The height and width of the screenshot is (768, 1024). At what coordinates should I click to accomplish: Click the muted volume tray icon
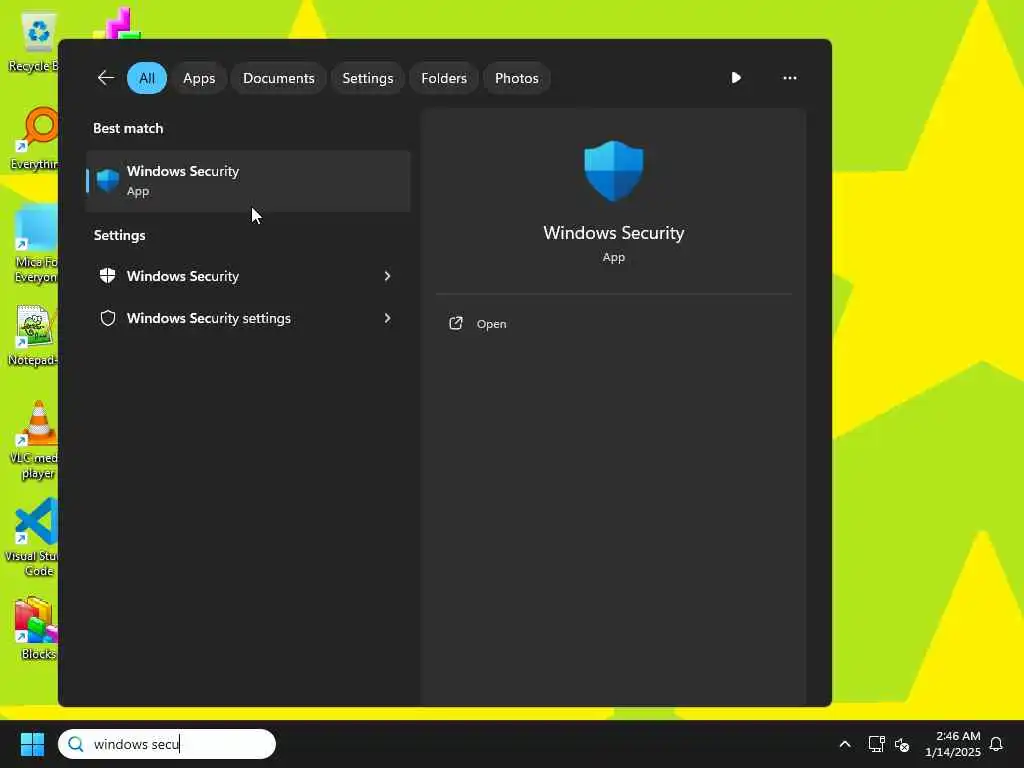tap(902, 744)
